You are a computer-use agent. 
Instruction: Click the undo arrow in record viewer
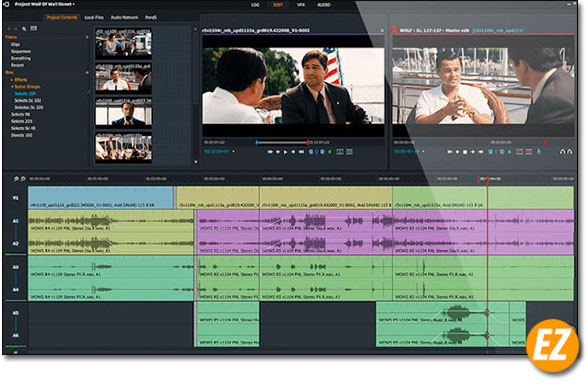coord(562,152)
